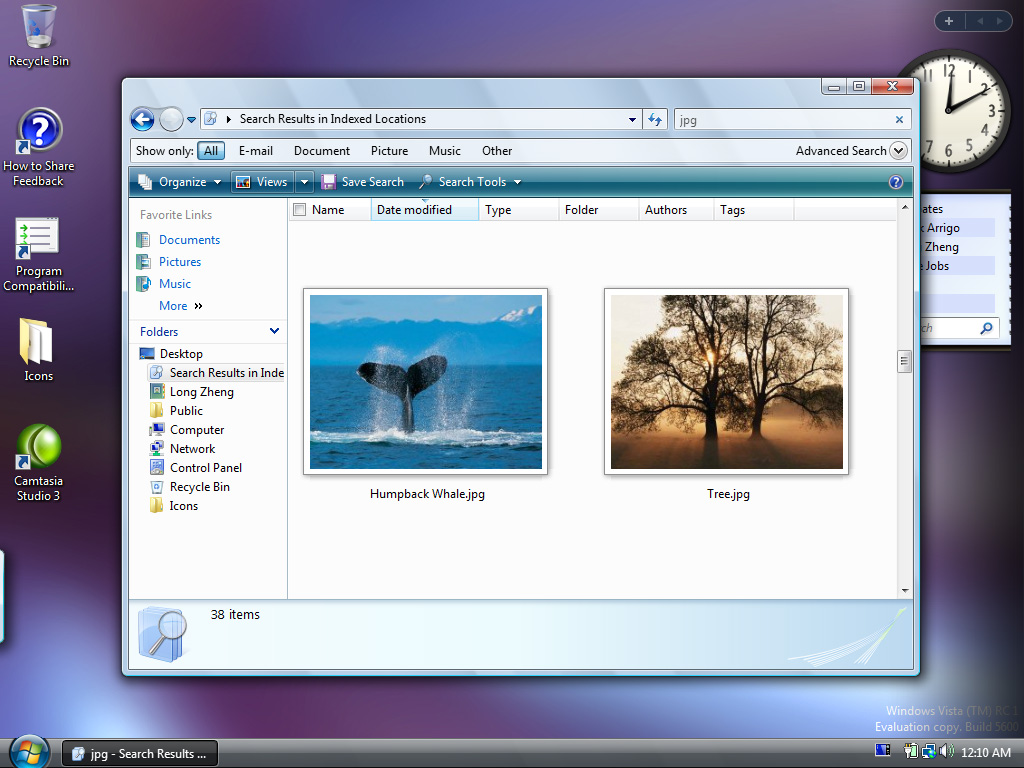Switch to the E-mail filter tab
Screen dimensions: 1024x768
pyautogui.click(x=256, y=151)
